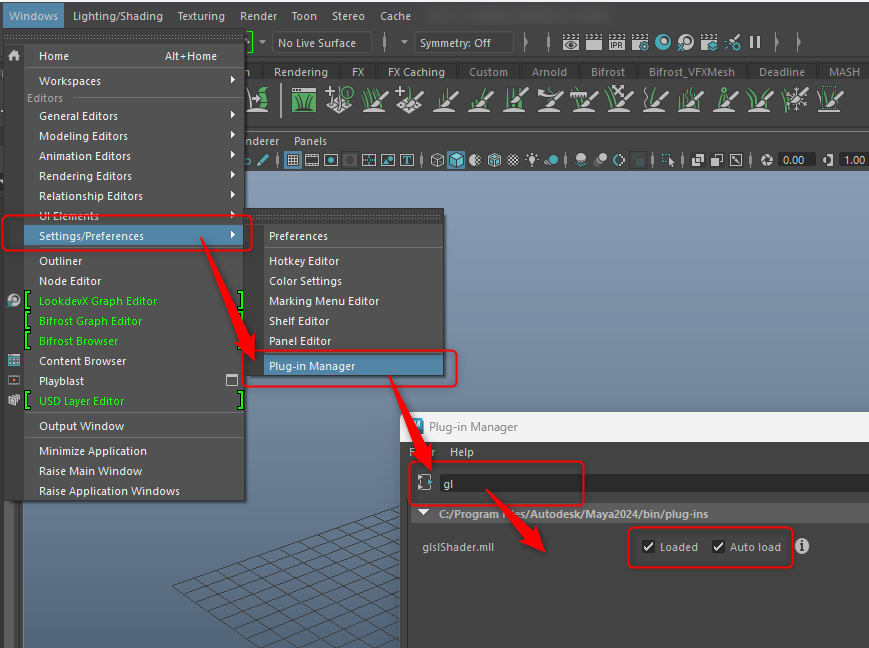869x648 pixels.
Task: Open Render Settings clapperboard-with-gear icon
Action: 640,42
